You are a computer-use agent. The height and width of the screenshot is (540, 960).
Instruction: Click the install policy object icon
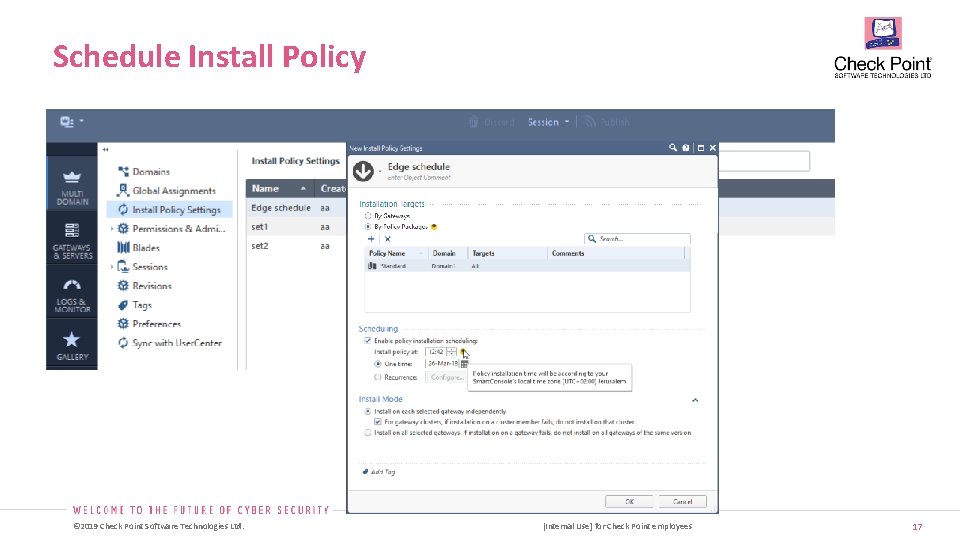[363, 171]
